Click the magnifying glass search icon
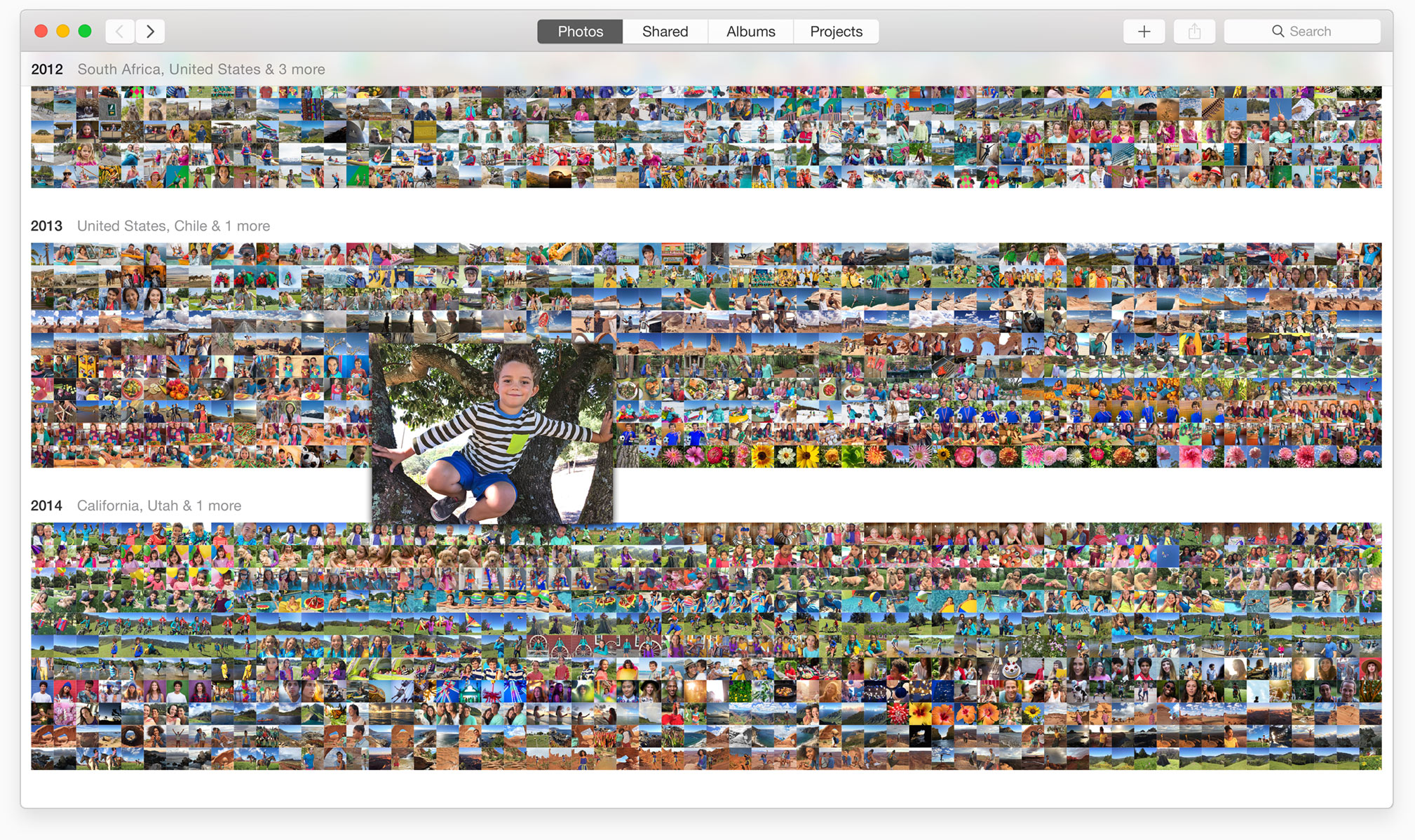 coord(1278,32)
